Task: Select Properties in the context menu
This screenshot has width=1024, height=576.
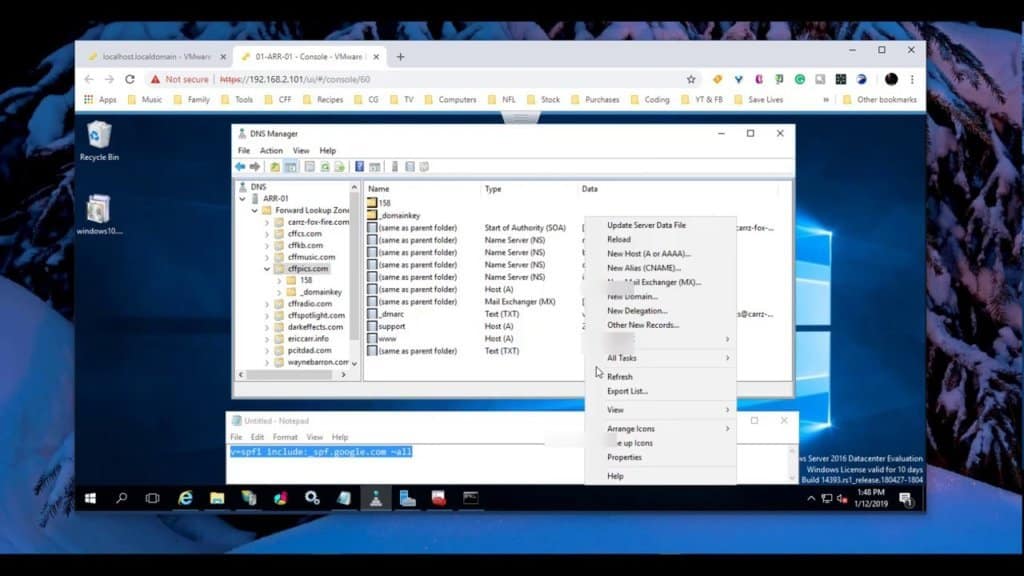Action: click(660, 457)
